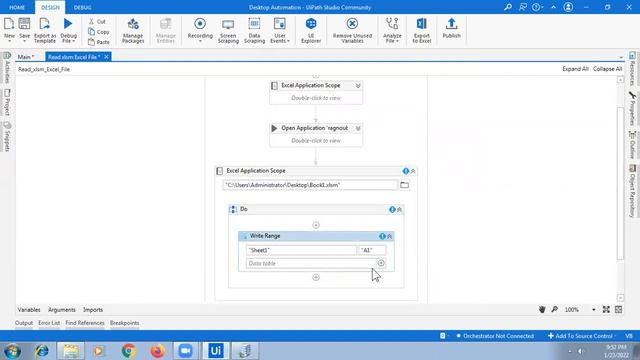This screenshot has width=640, height=360.
Task: Save the current workflow
Action: (24, 30)
